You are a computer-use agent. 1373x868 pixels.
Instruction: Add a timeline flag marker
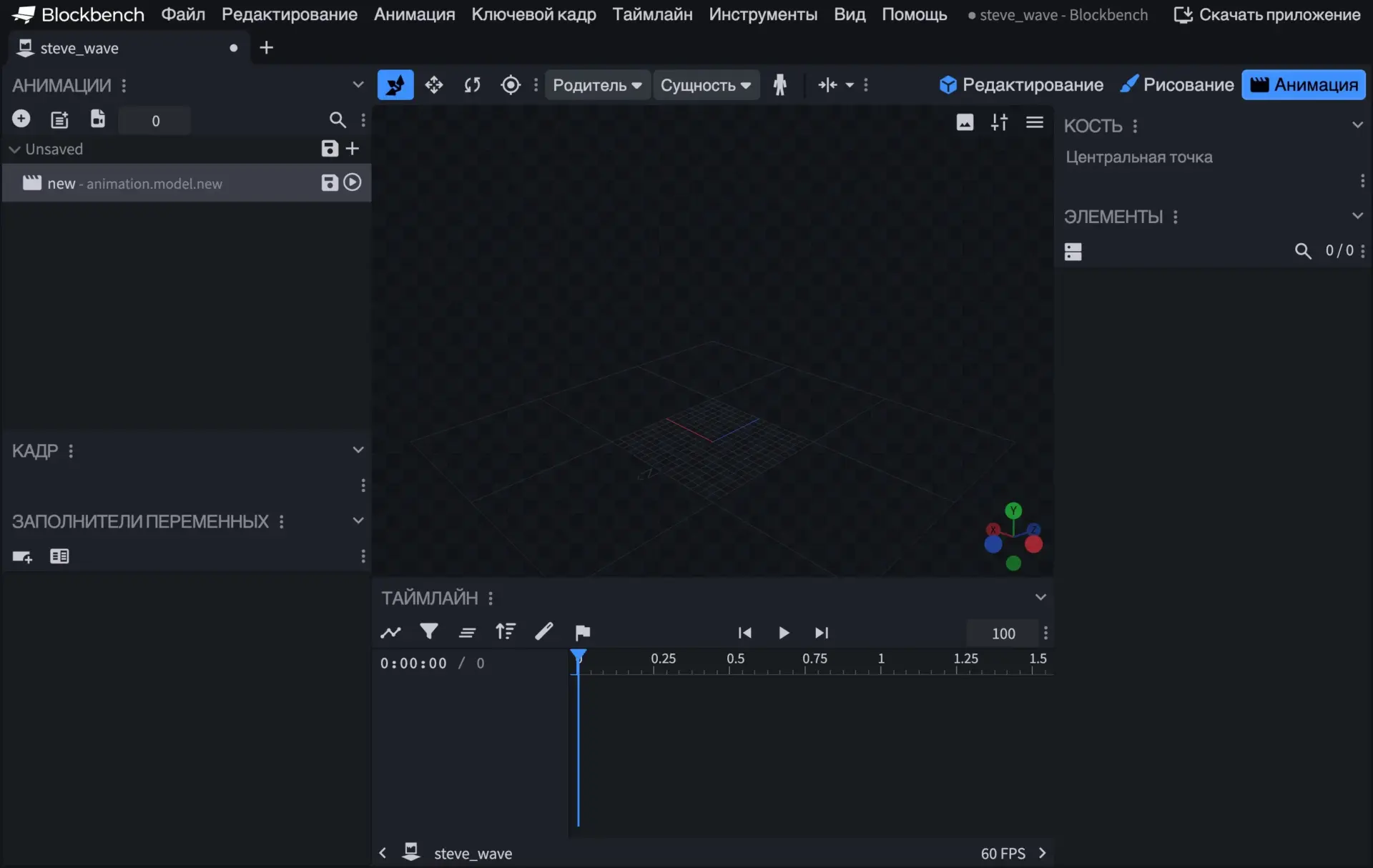(x=582, y=632)
